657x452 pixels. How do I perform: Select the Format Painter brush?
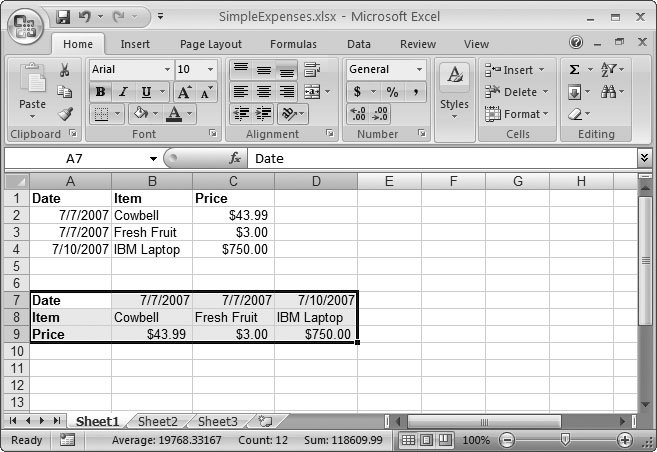coord(65,113)
